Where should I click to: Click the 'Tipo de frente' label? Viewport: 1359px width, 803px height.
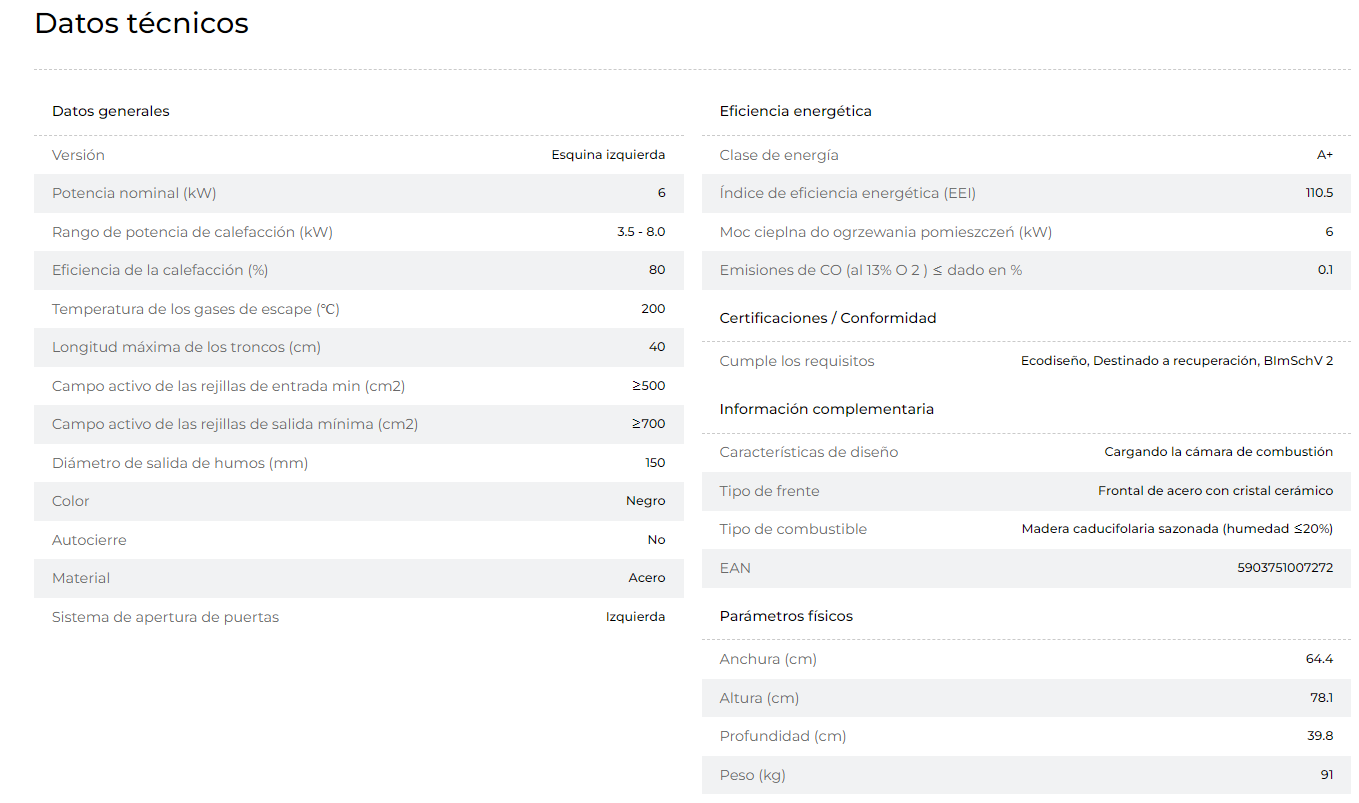[x=770, y=491]
